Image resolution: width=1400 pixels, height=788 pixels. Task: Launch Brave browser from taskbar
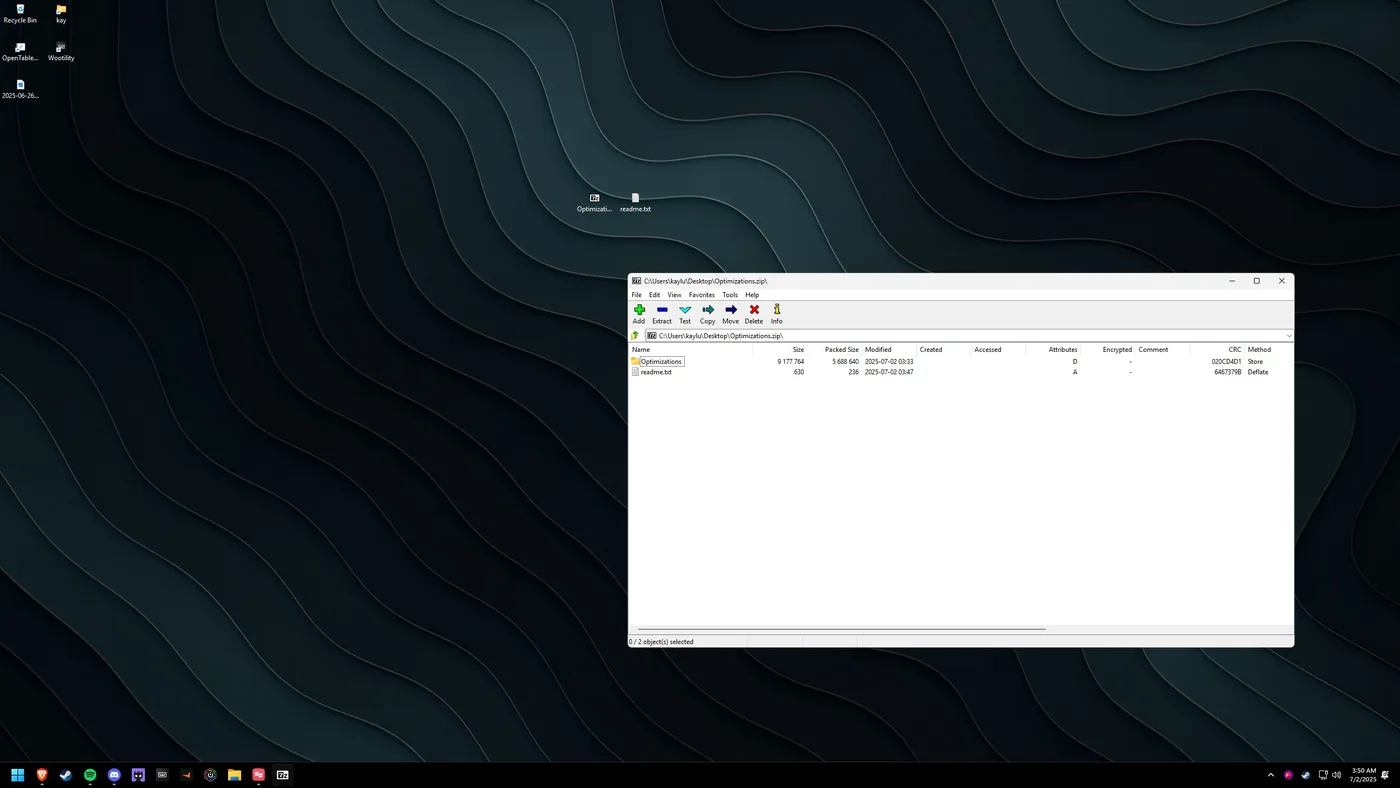[42, 775]
